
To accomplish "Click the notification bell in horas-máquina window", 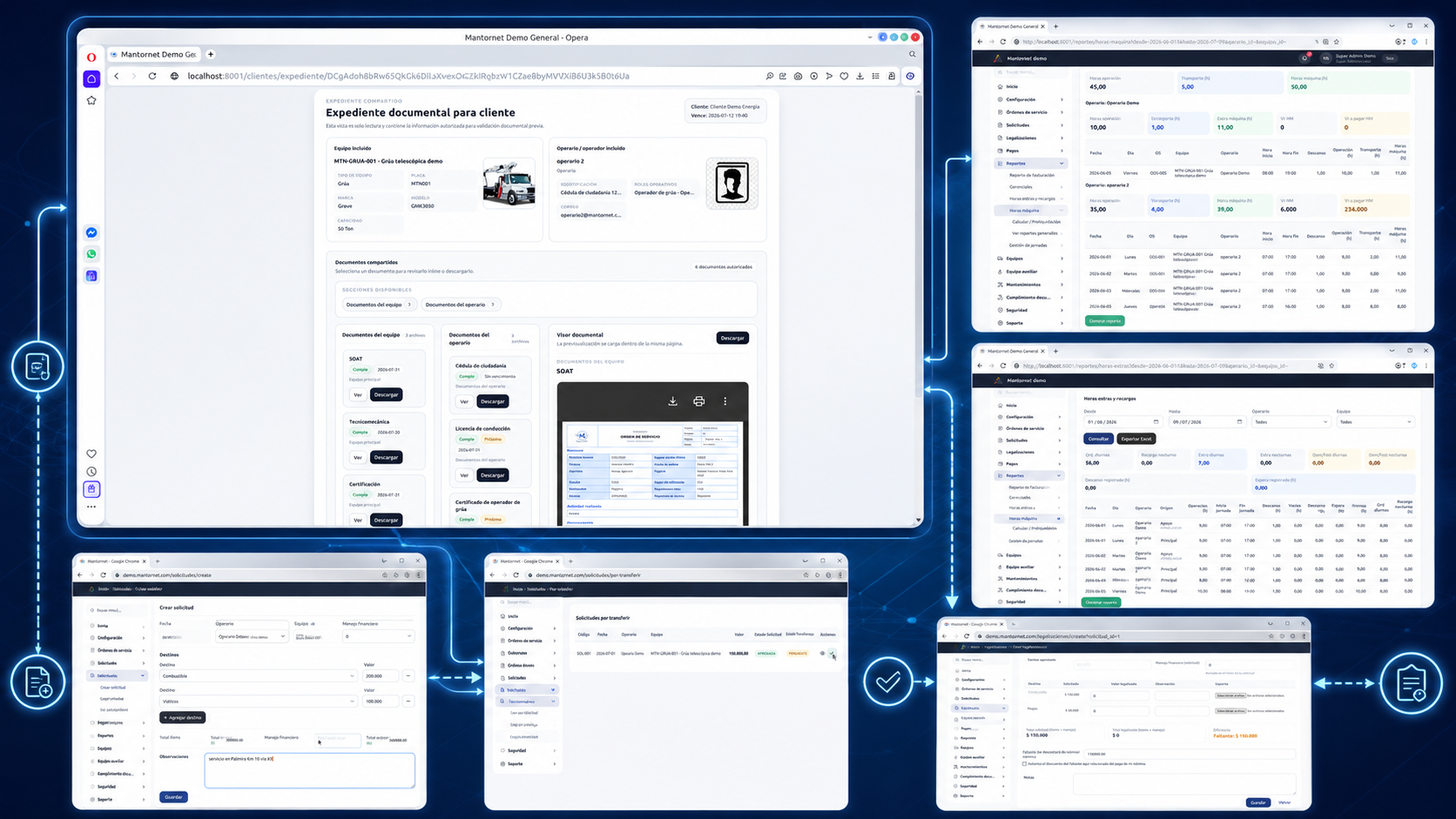I will click(1304, 58).
